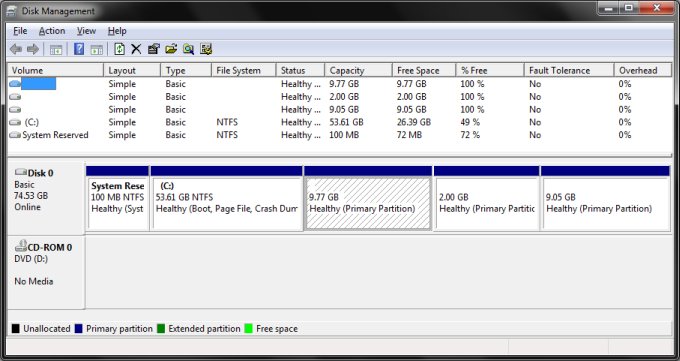This screenshot has width=680, height=361.
Task: Toggle the console tree pane icon
Action: 56,49
